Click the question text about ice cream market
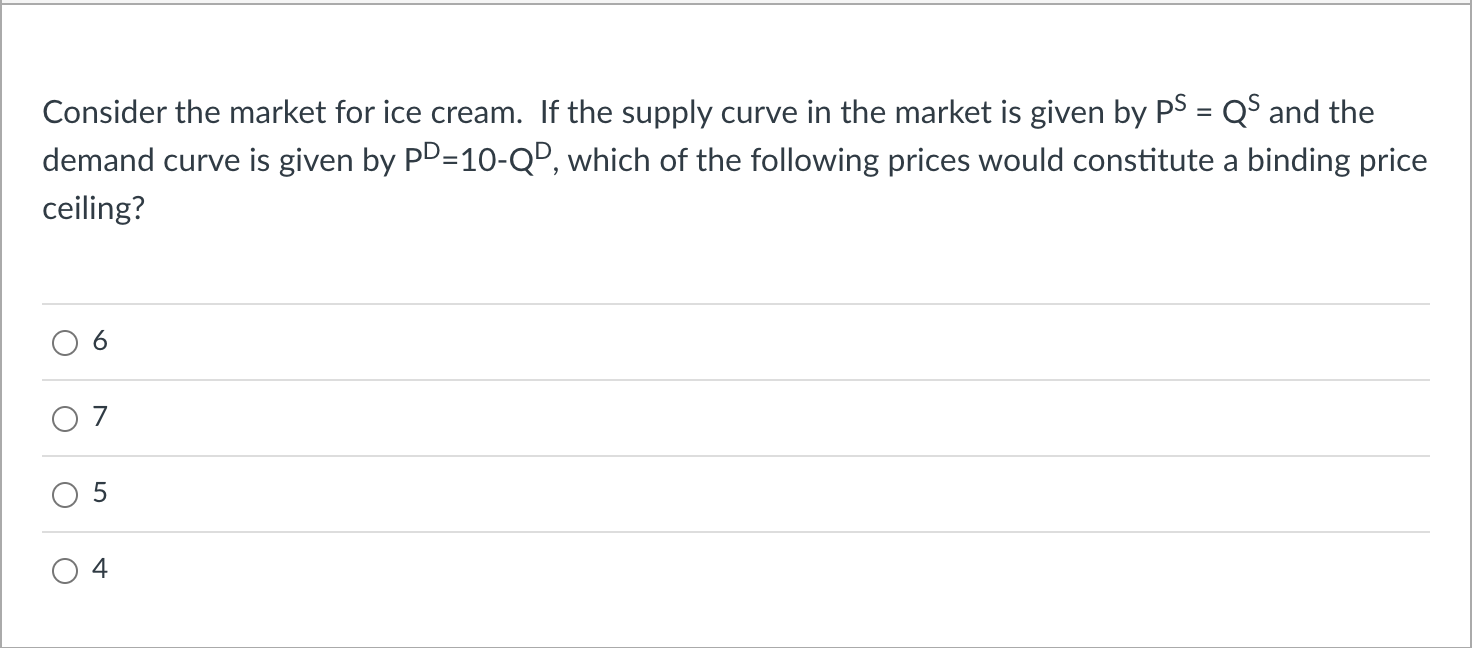This screenshot has height=648, width=1472. [x=700, y=160]
